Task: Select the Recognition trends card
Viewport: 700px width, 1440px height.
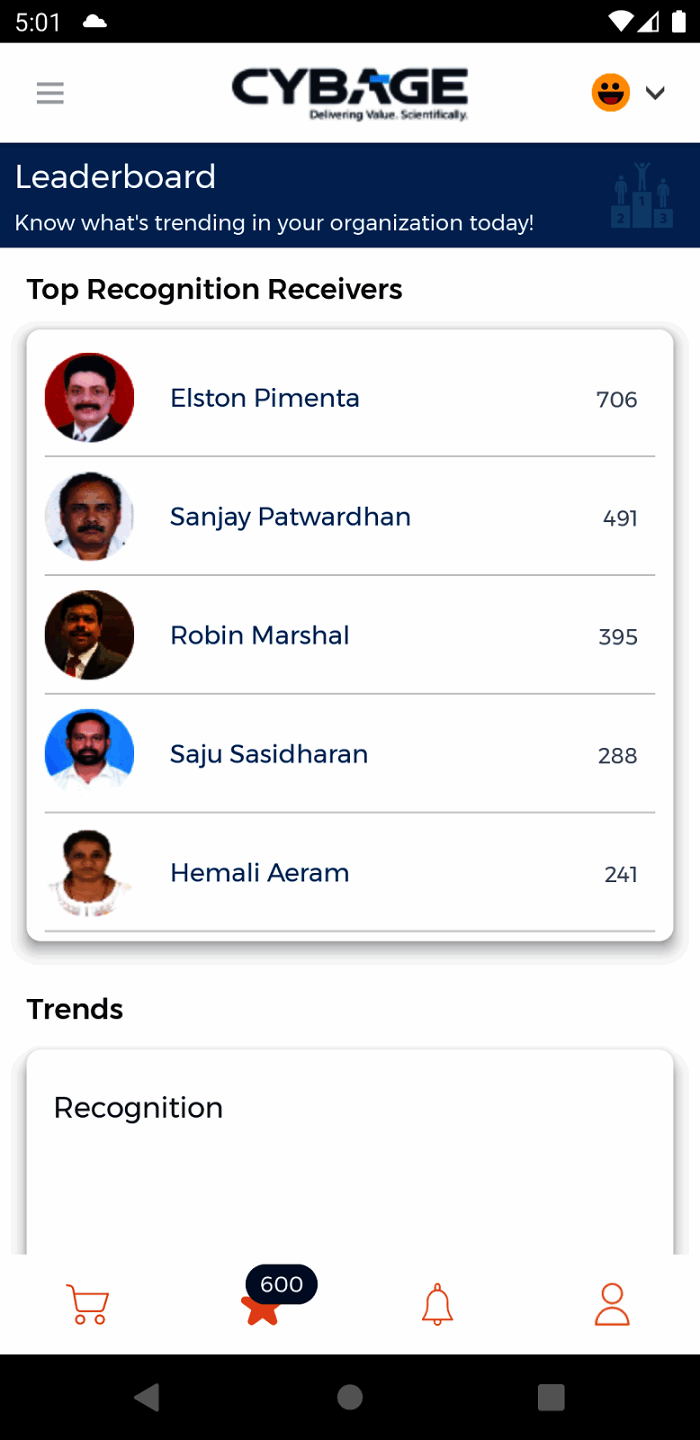Action: [350, 1150]
